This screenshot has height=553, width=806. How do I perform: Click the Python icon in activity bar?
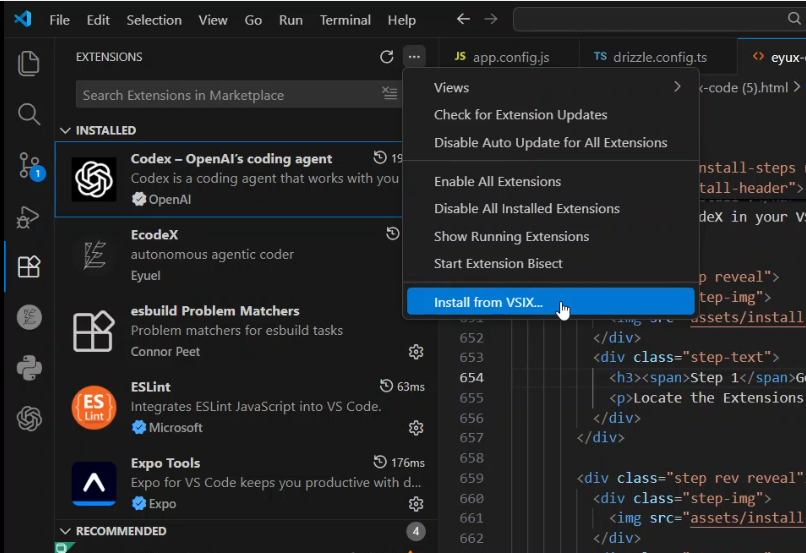(x=29, y=368)
